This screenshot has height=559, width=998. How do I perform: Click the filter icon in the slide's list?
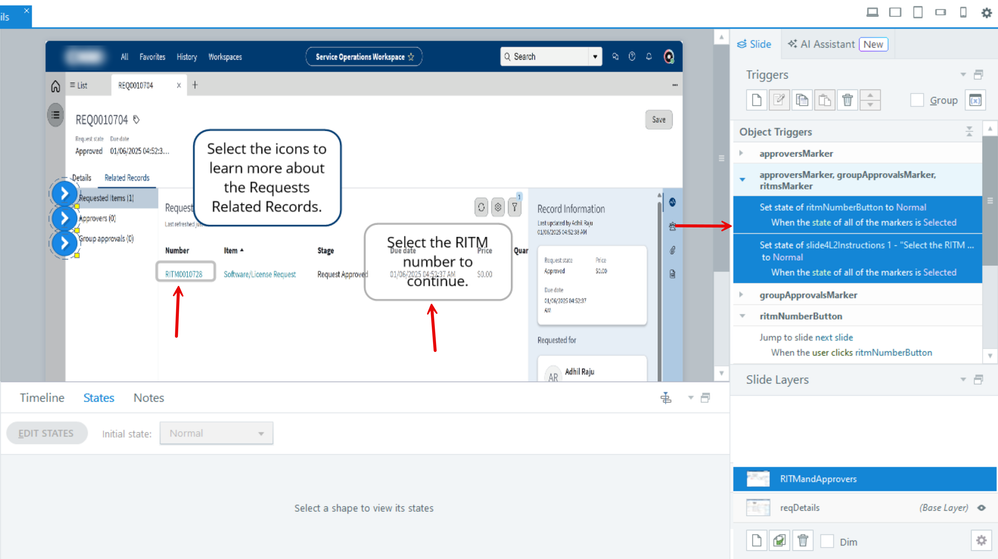click(x=514, y=207)
